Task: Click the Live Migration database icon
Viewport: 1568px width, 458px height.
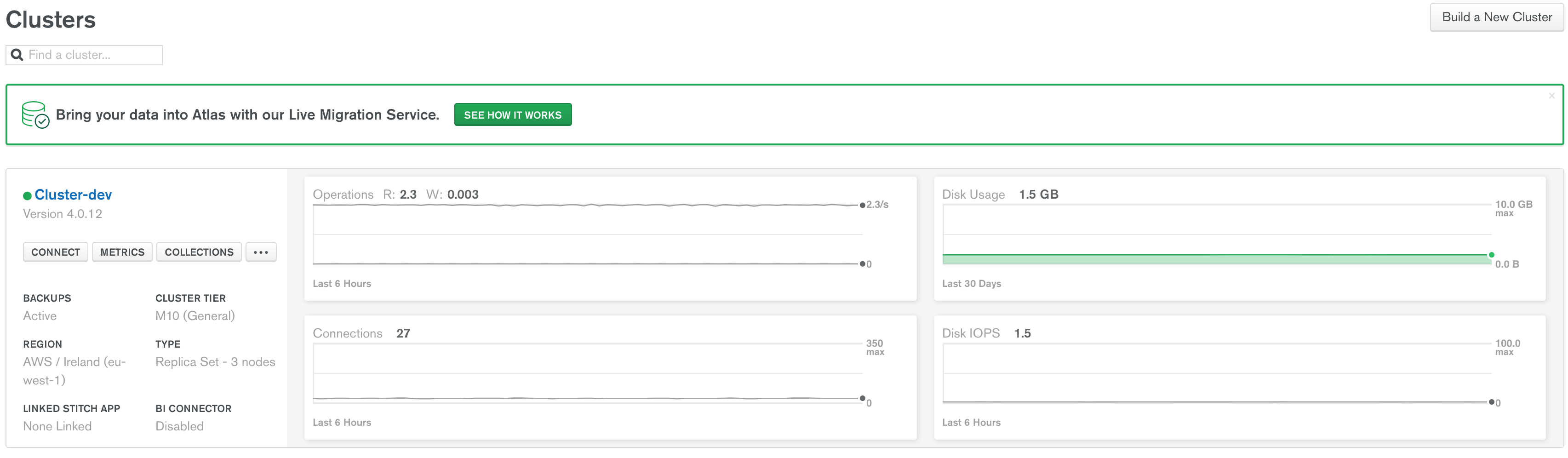Action: (35, 114)
